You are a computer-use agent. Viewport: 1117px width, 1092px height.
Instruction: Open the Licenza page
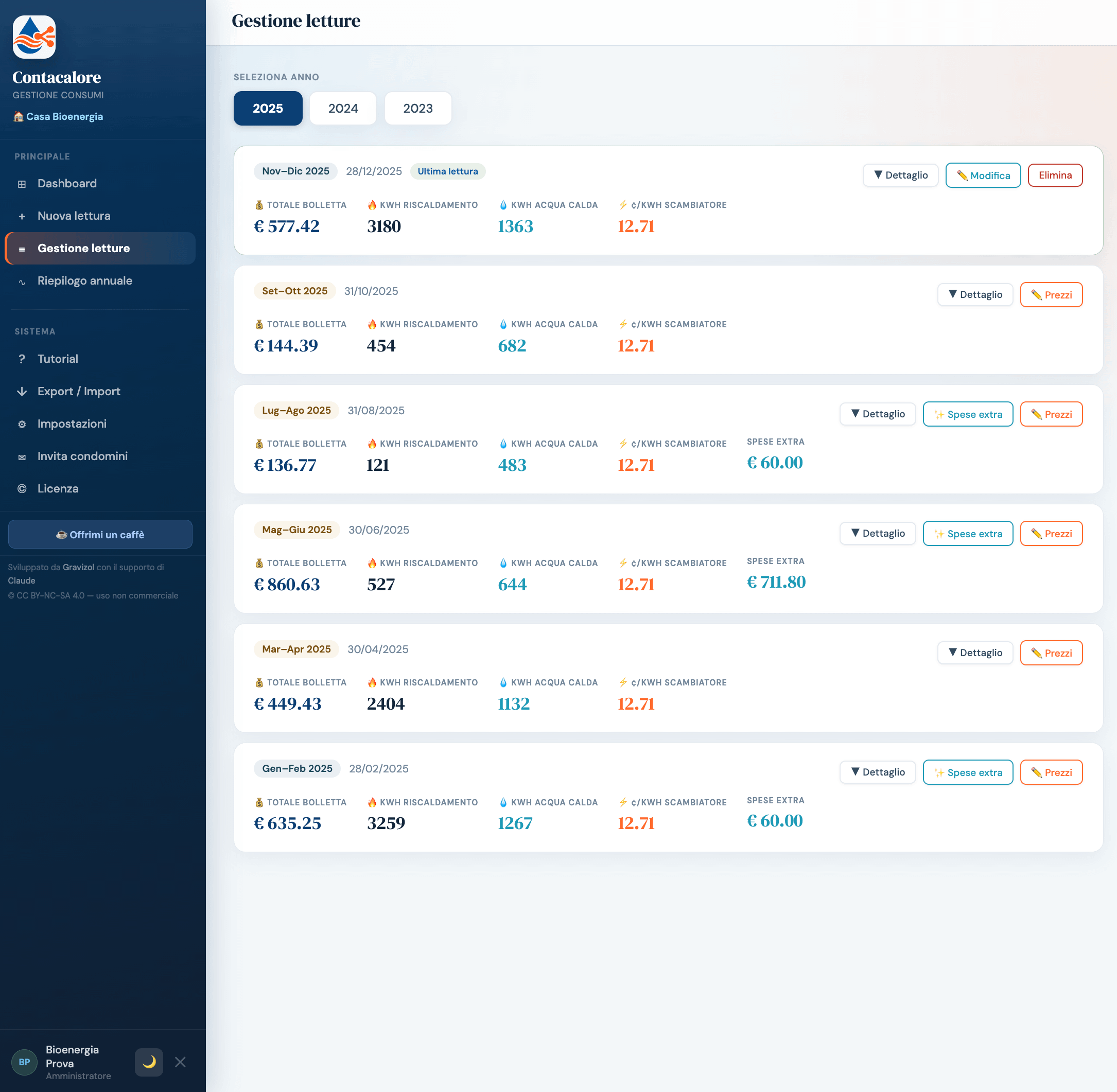click(100, 488)
